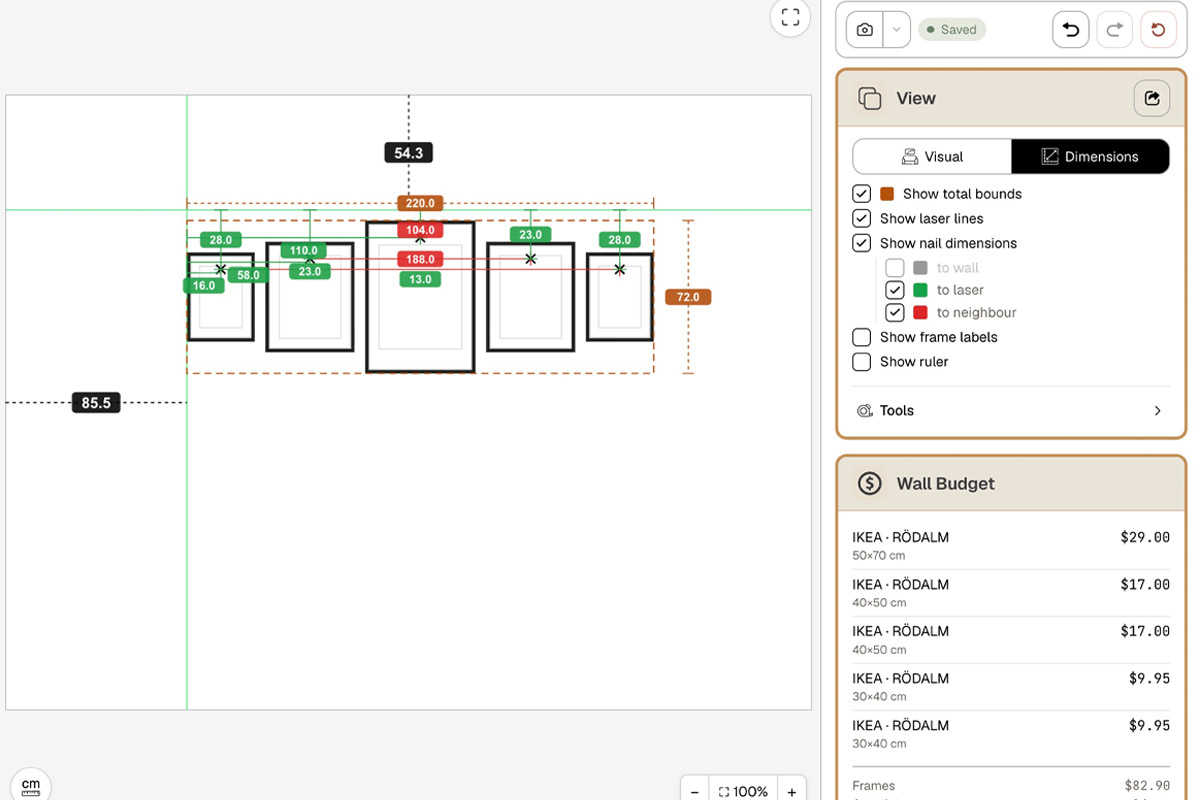The image size is (1200, 800).
Task: Click the large center frame on wall
Action: coord(420,297)
